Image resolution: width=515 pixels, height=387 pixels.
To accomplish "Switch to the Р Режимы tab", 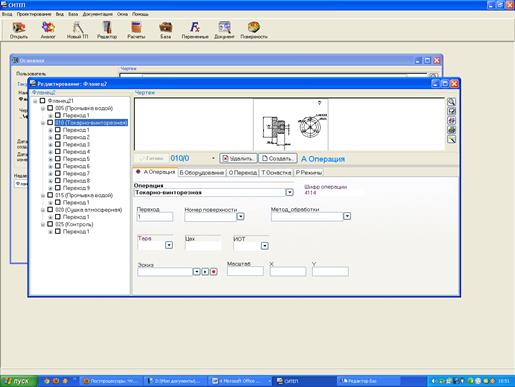I will [309, 173].
